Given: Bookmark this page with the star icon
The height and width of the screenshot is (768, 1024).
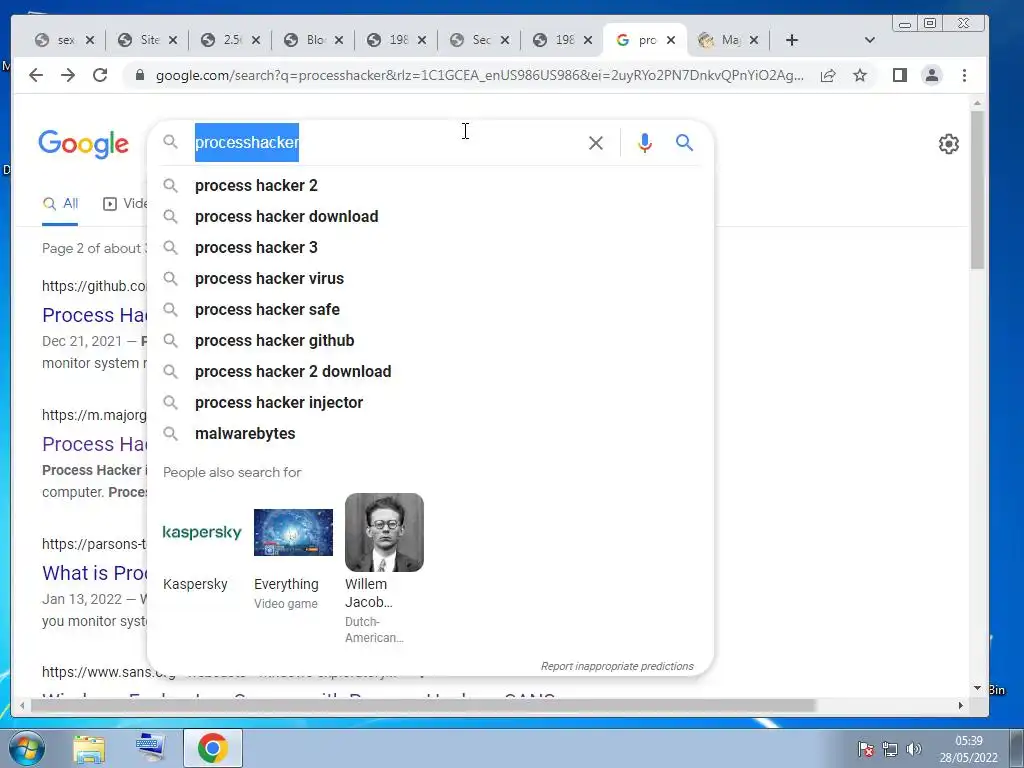Looking at the screenshot, I should 860,75.
